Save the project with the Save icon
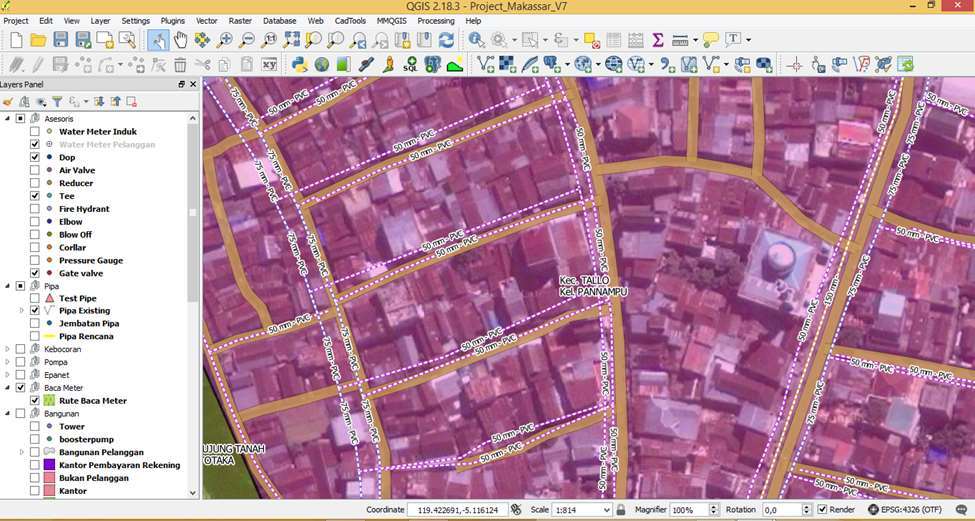Viewport: 975px width, 521px height. (x=60, y=40)
